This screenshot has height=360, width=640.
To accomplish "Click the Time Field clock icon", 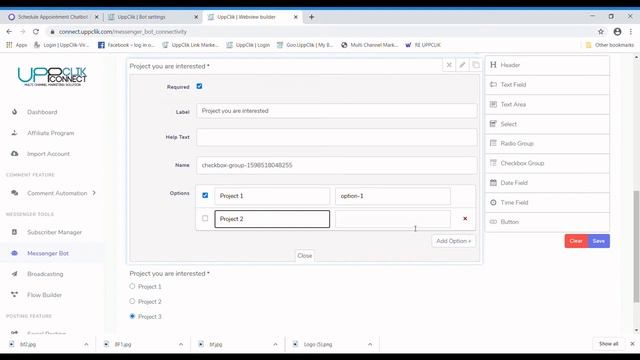I will 493,202.
